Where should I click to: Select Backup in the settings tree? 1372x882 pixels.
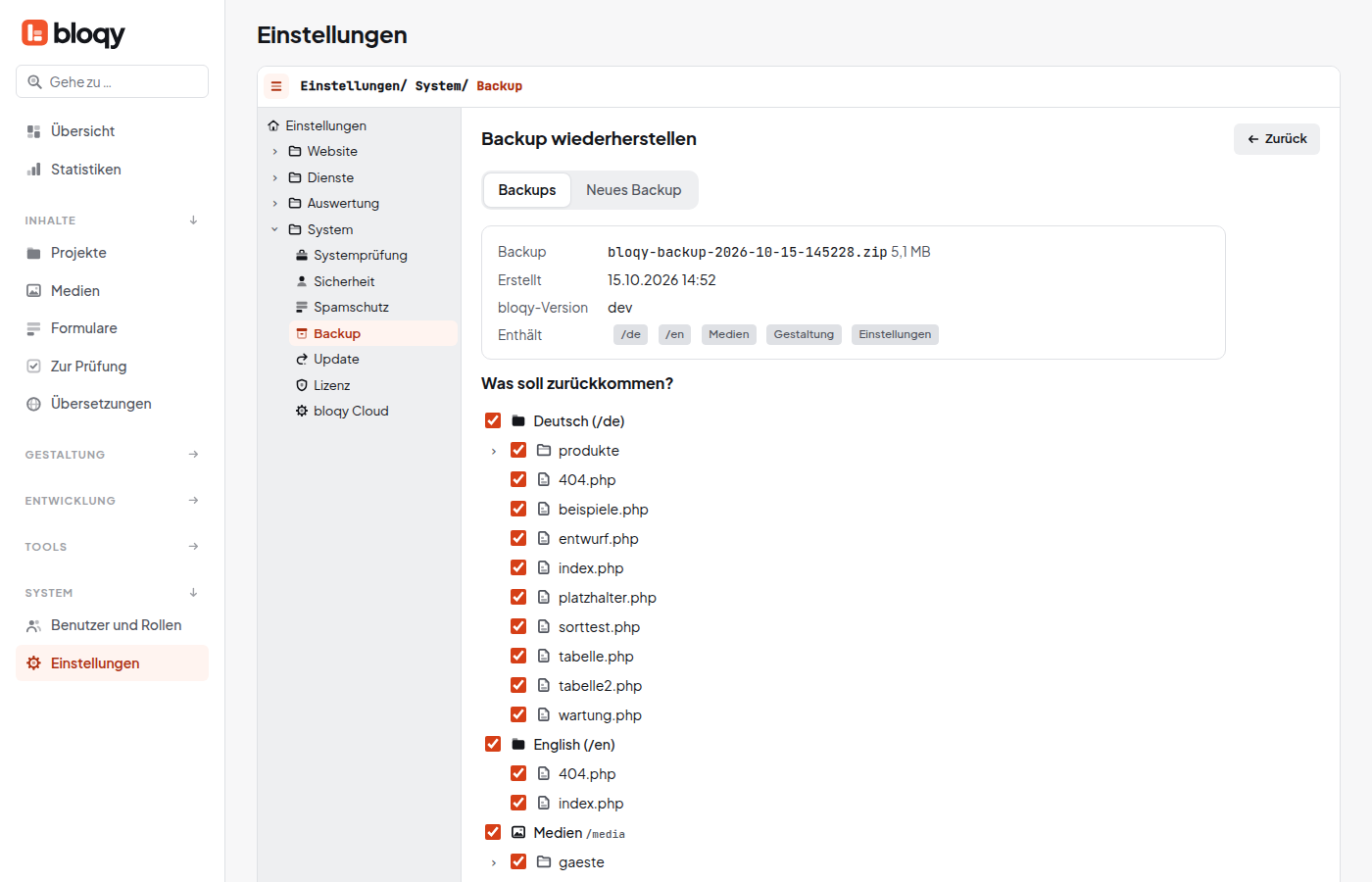(373, 334)
